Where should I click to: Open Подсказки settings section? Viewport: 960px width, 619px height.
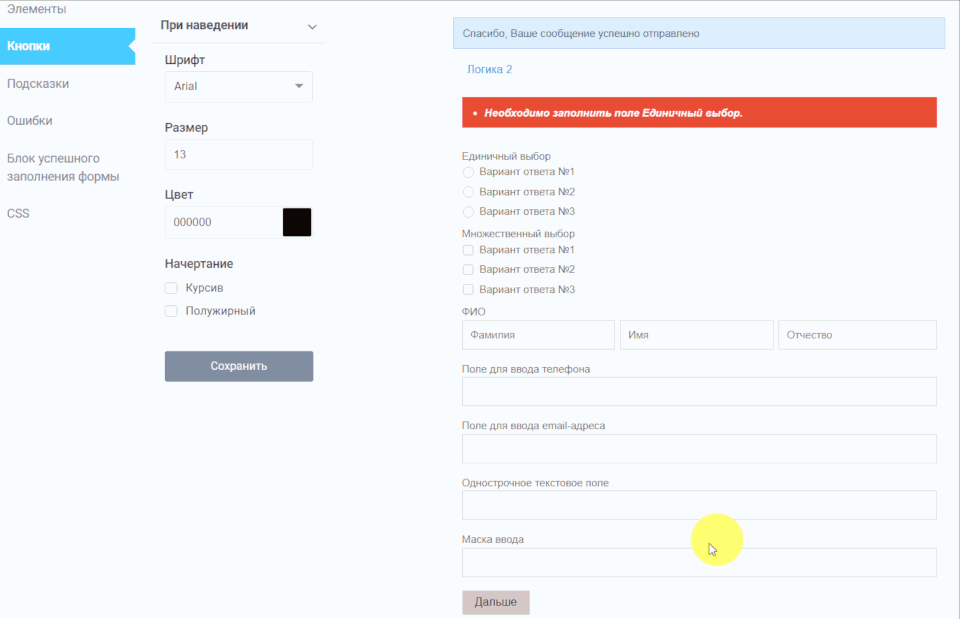coord(38,84)
